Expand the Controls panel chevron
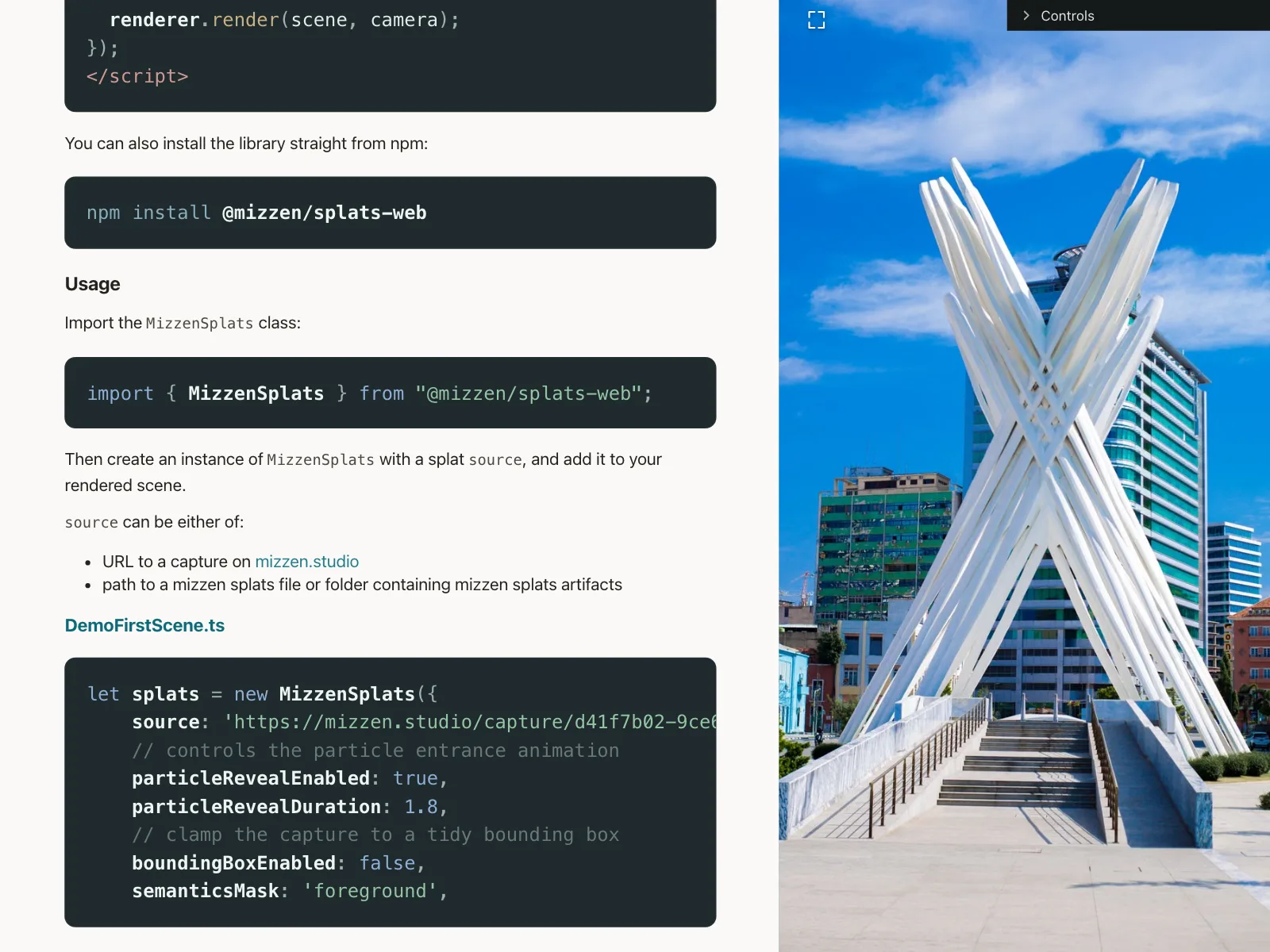1270x952 pixels. click(1026, 16)
